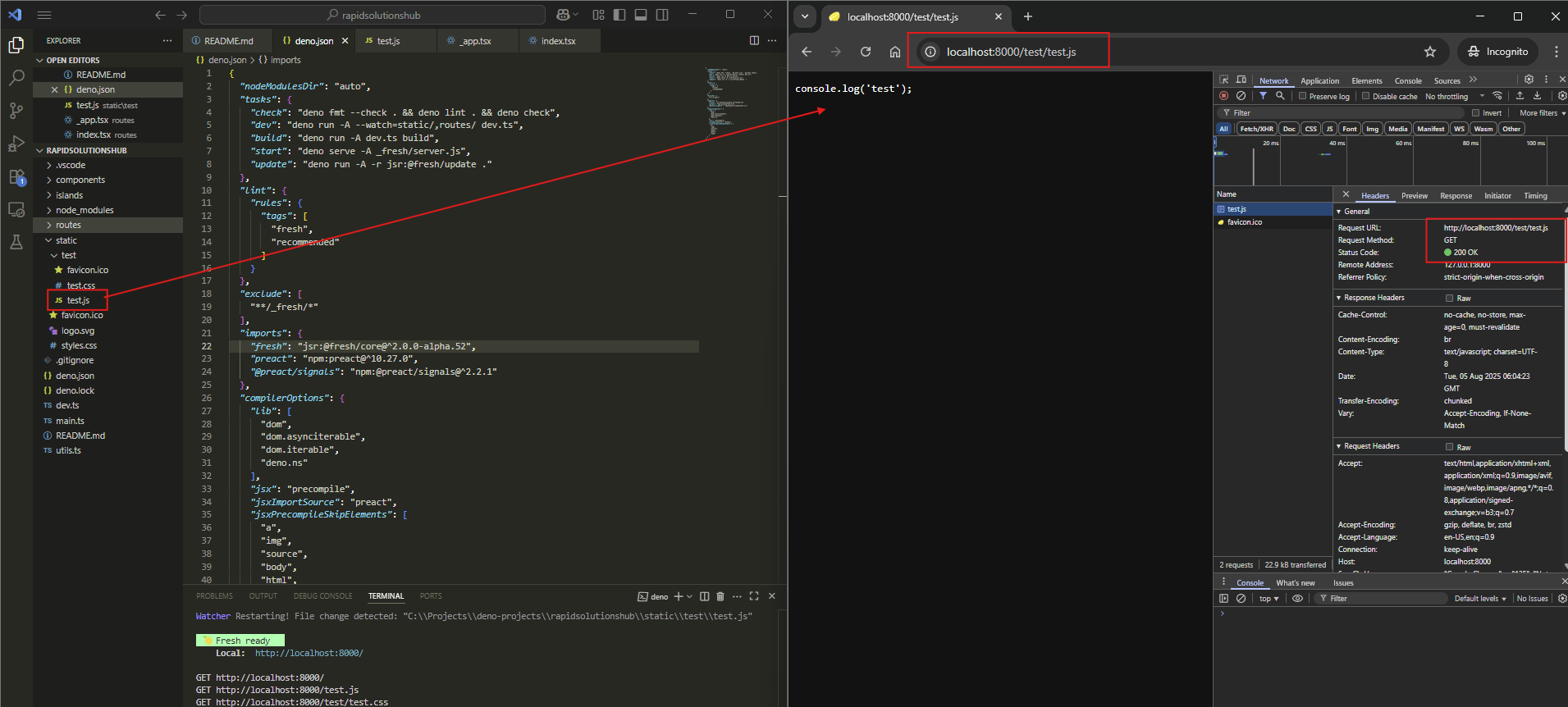Toggle the DevTools device toolbar
The image size is (1568, 707).
click(x=1241, y=80)
